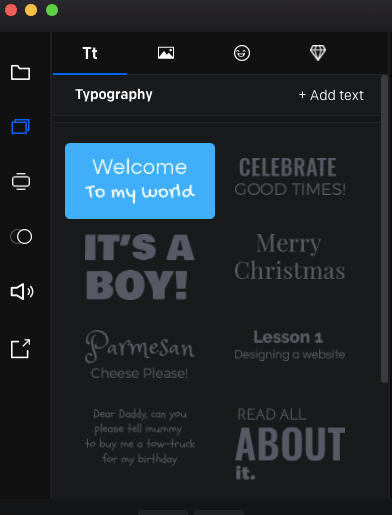Open the folder icon in the sidebar

[x=20, y=72]
